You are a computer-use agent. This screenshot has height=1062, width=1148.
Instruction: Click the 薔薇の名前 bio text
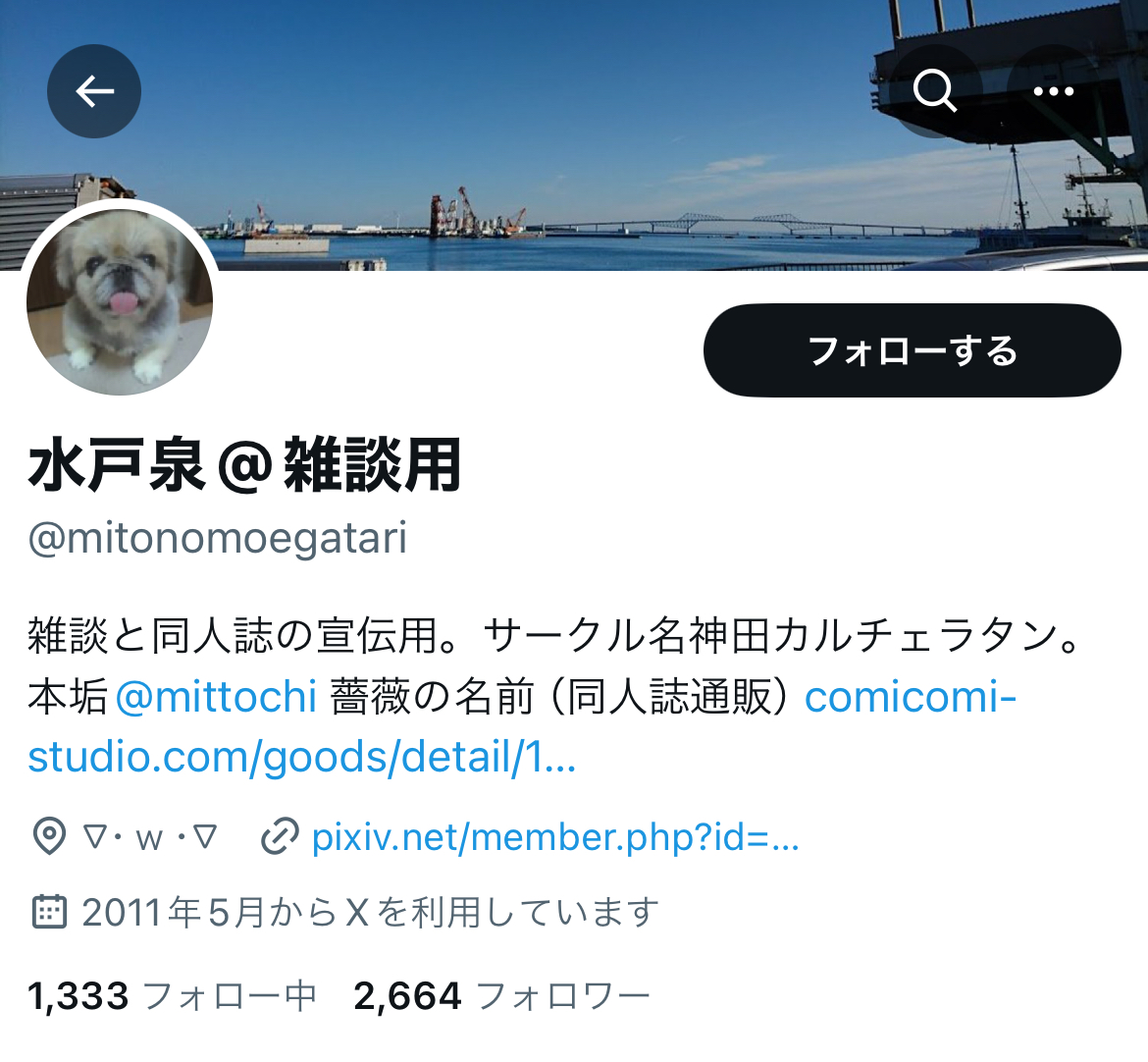coord(432,697)
